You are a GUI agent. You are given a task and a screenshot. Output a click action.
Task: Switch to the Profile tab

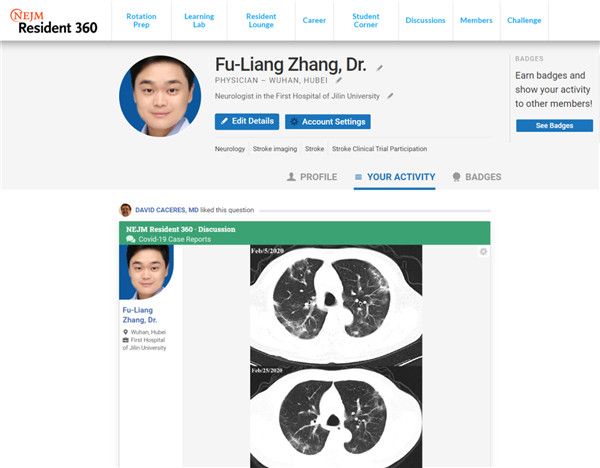coord(312,177)
